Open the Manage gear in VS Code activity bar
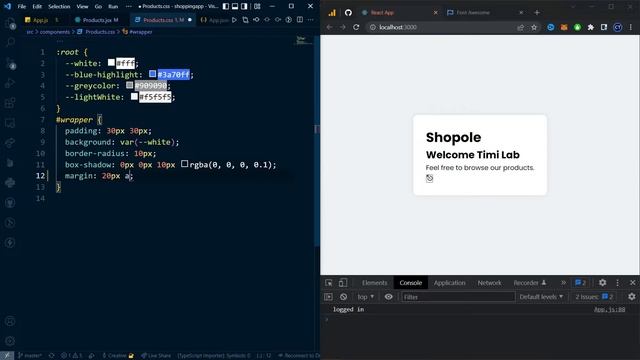 coord(10,341)
